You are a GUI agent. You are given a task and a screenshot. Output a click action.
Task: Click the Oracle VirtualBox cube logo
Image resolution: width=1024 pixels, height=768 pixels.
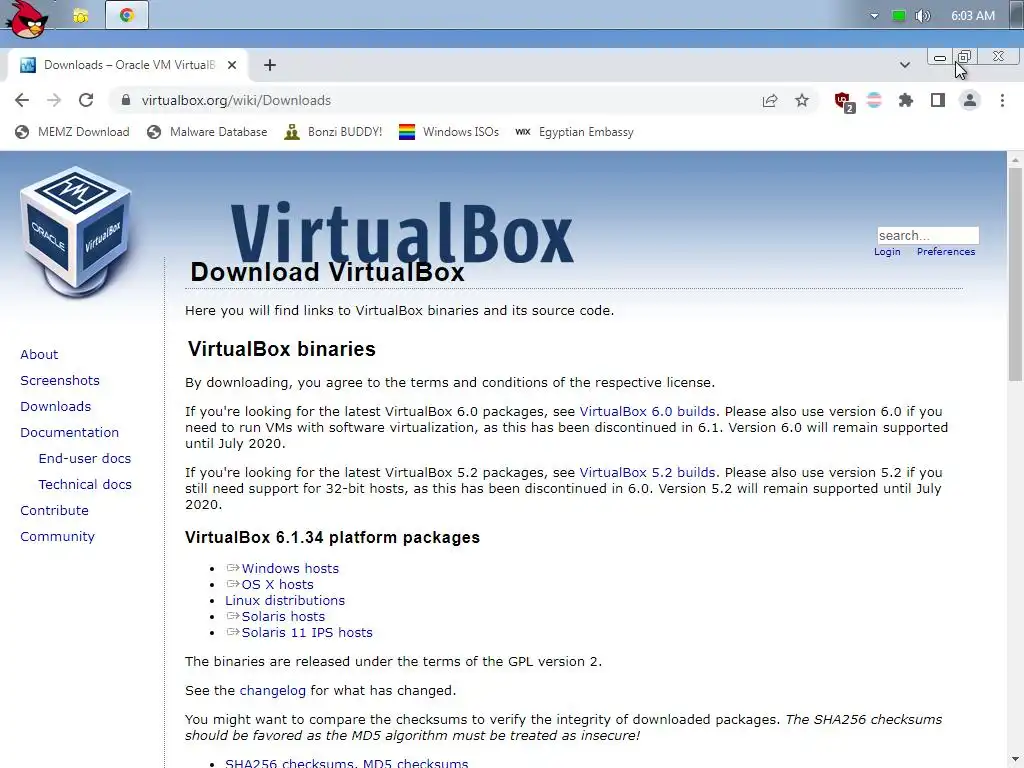tap(76, 232)
